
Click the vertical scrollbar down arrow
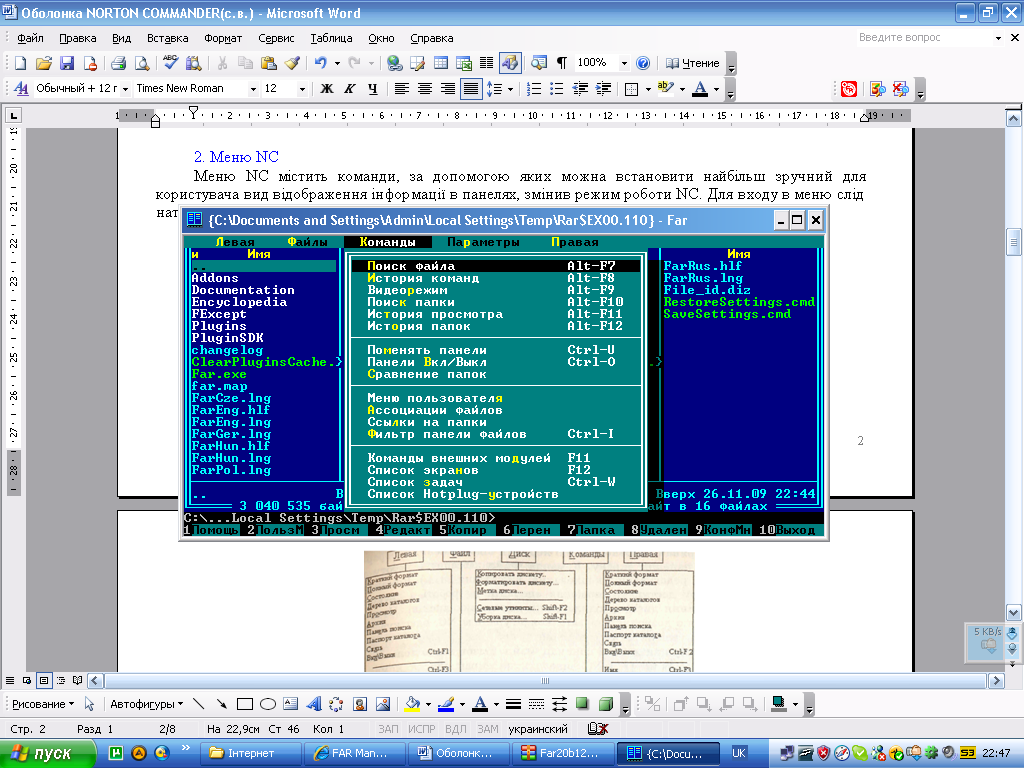pyautogui.click(x=1014, y=613)
